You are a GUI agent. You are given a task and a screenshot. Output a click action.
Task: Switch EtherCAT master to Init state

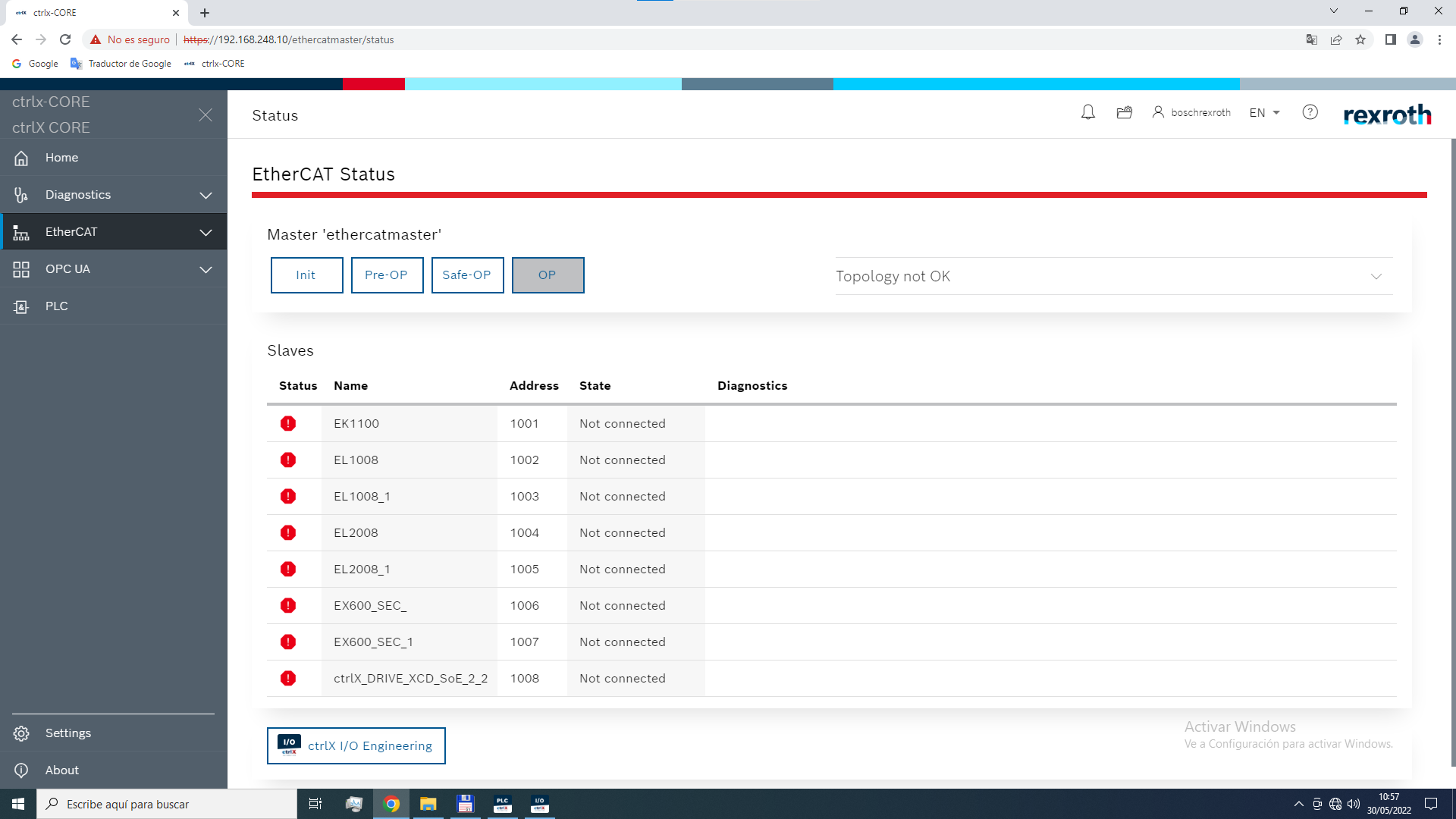click(306, 275)
